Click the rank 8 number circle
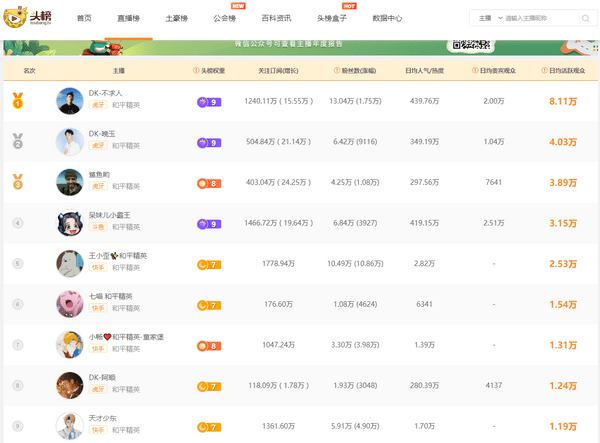Image resolution: width=600 pixels, height=443 pixels. pos(18,386)
